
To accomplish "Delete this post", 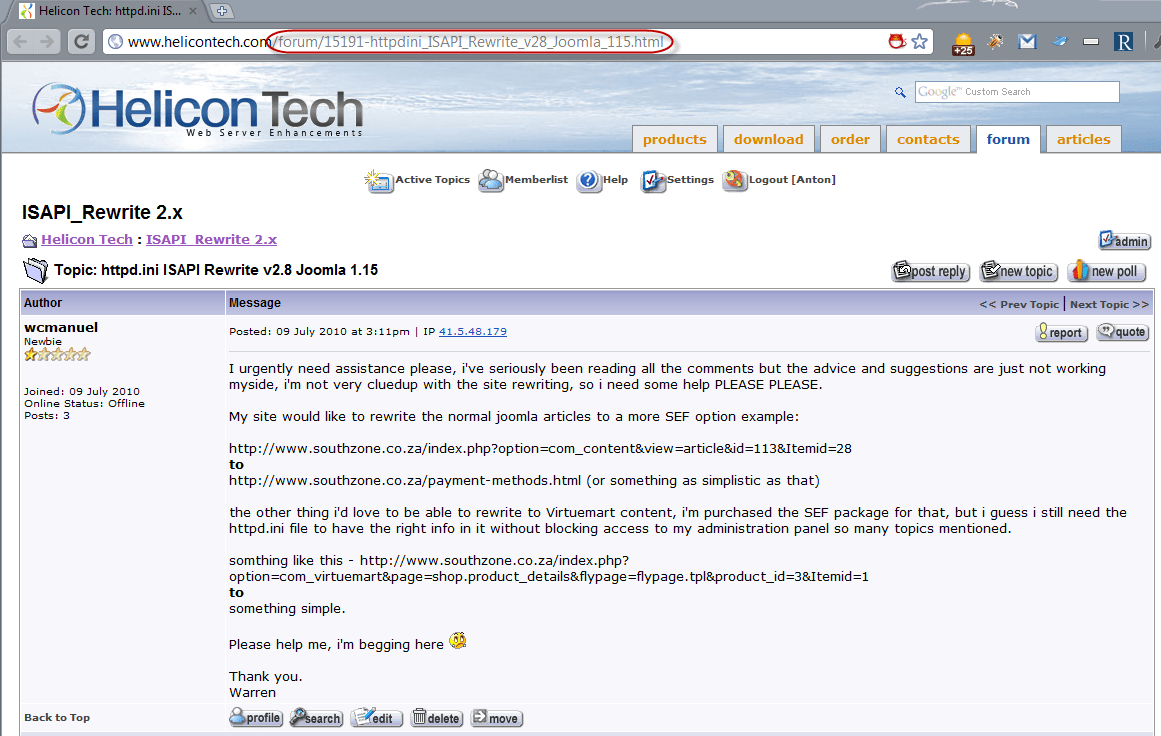I will click(437, 717).
